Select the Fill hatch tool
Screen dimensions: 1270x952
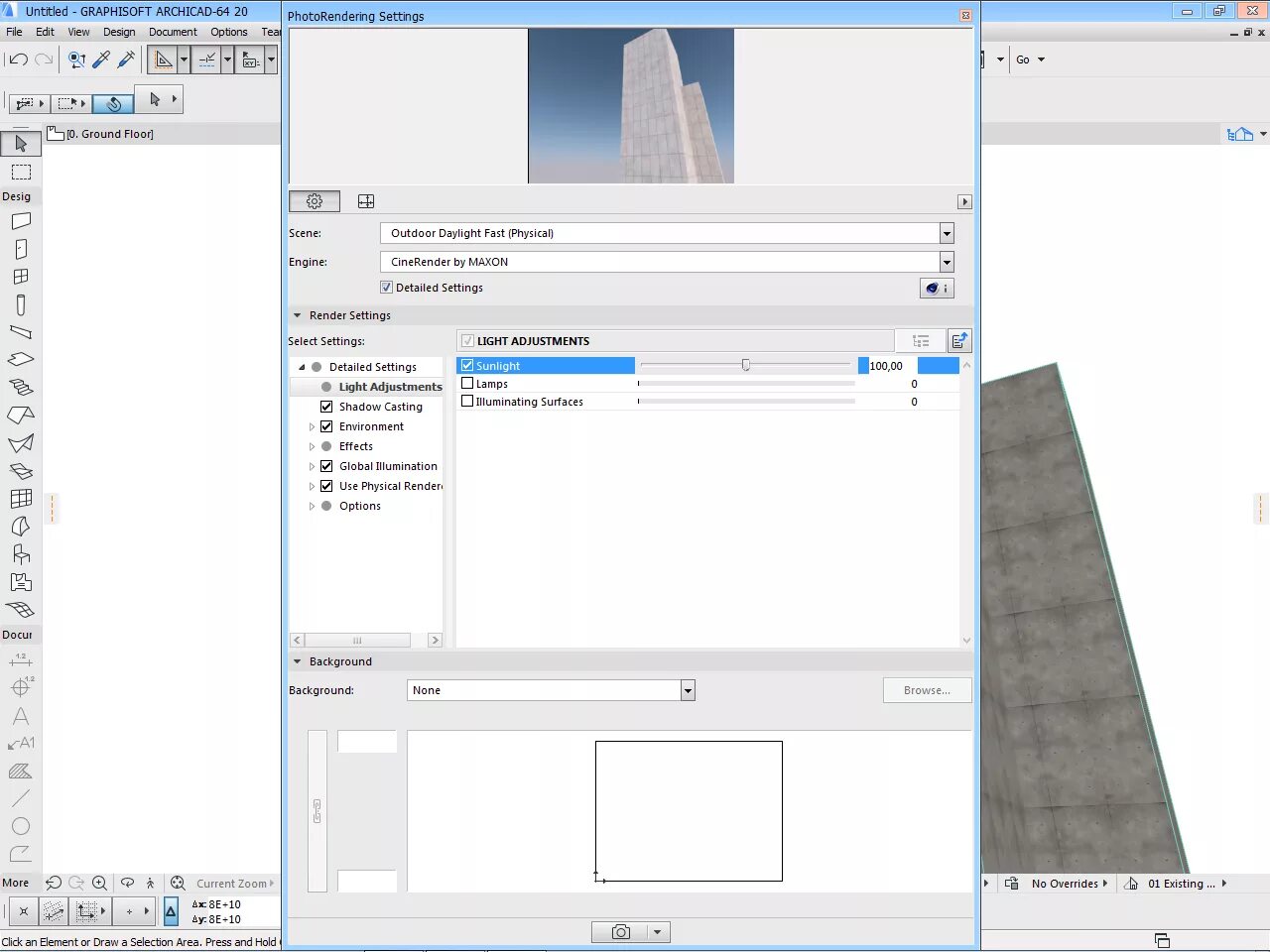[21, 771]
